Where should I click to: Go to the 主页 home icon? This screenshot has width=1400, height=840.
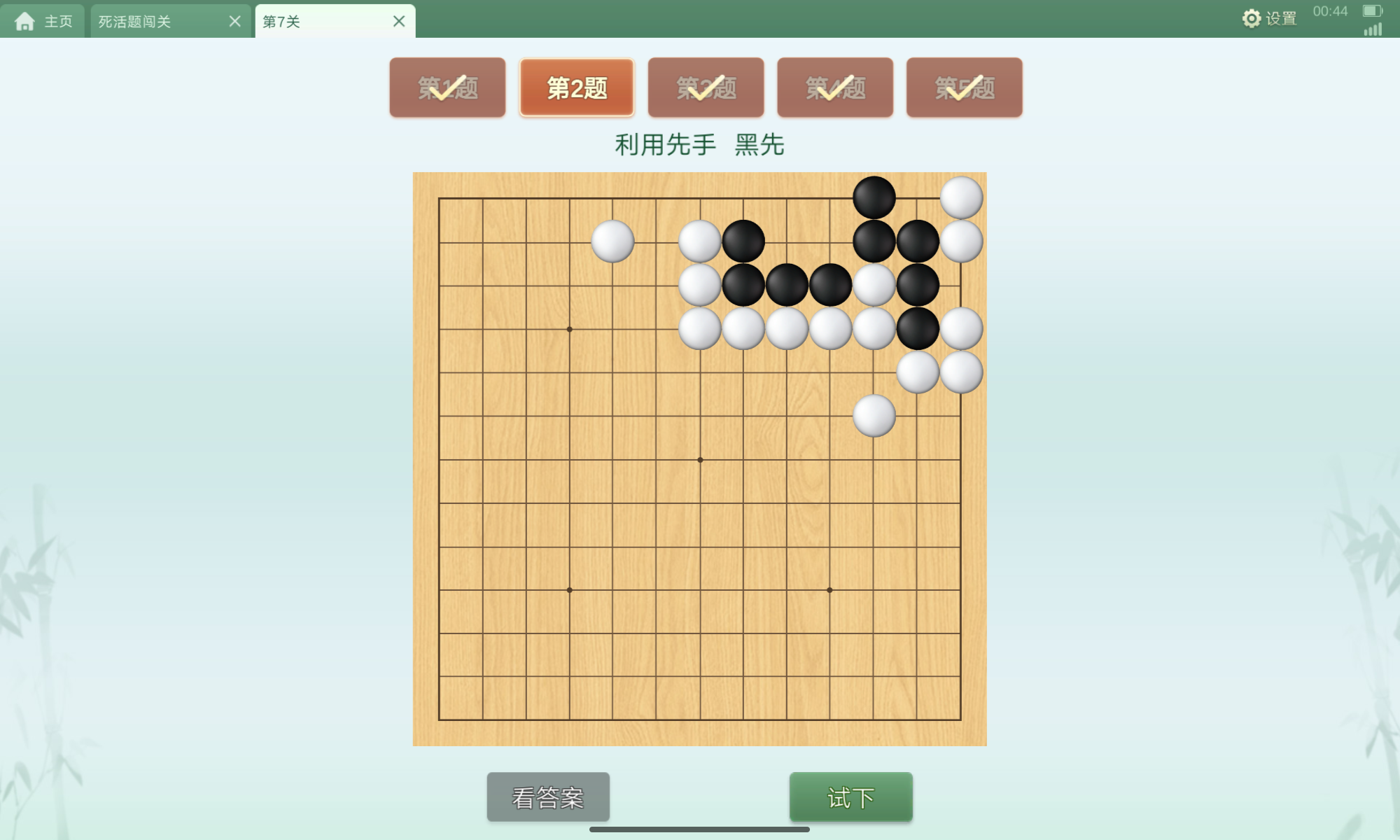[x=24, y=22]
